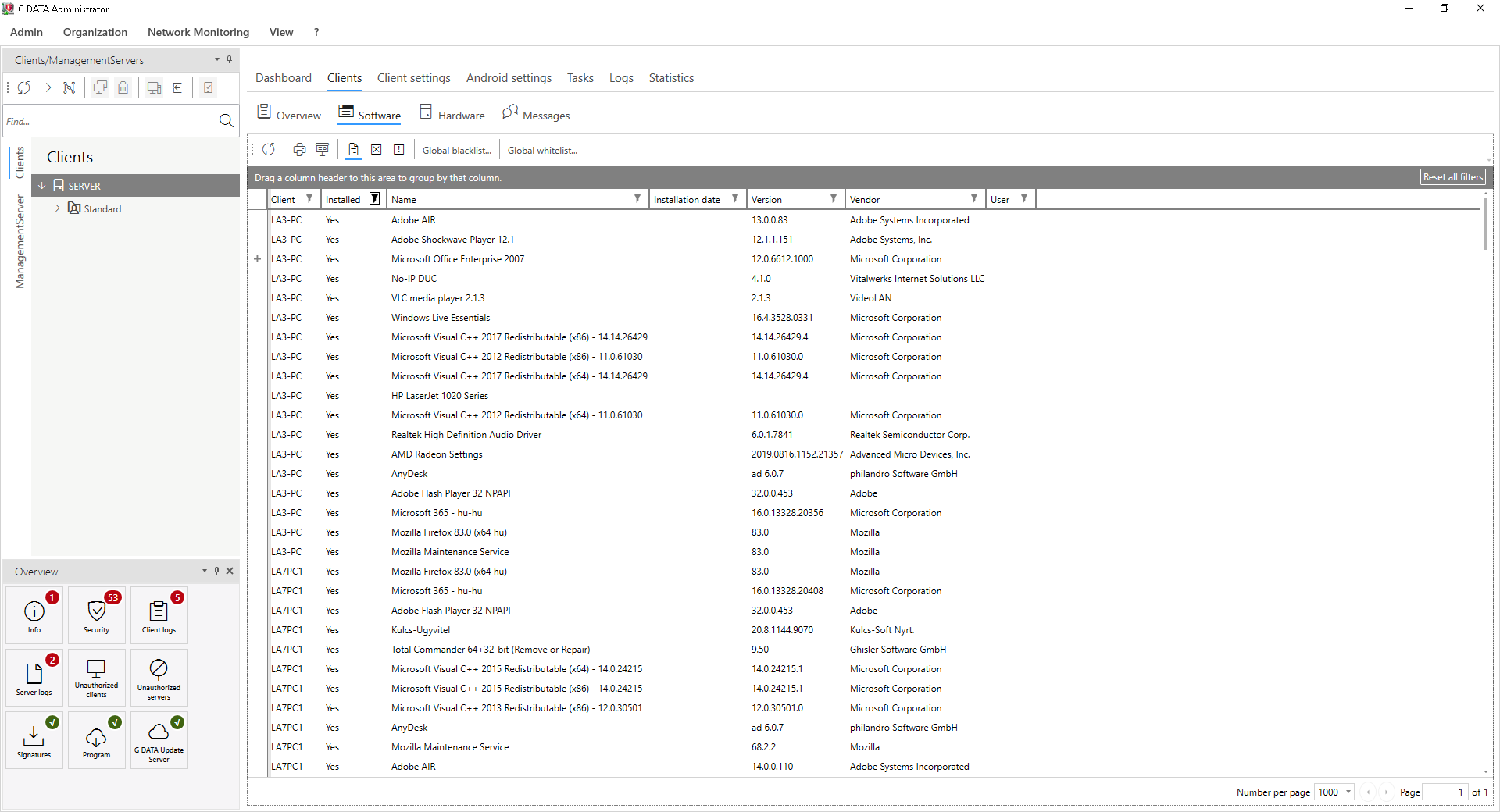Screen dimensions: 1500x812
Task: Print the software list
Action: [299, 150]
